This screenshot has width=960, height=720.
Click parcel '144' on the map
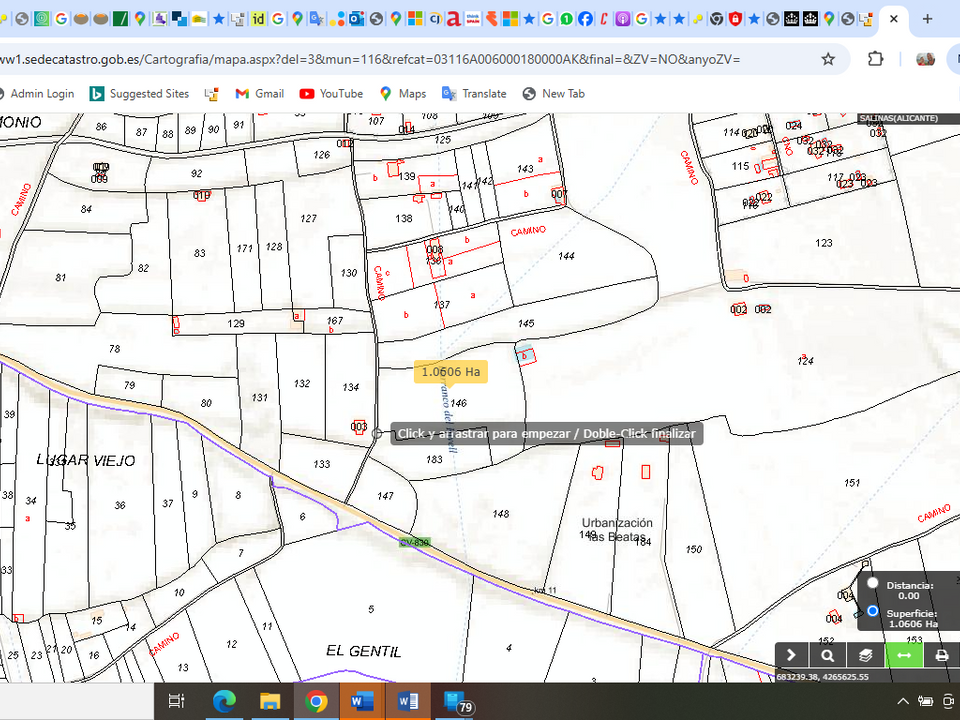(x=566, y=256)
